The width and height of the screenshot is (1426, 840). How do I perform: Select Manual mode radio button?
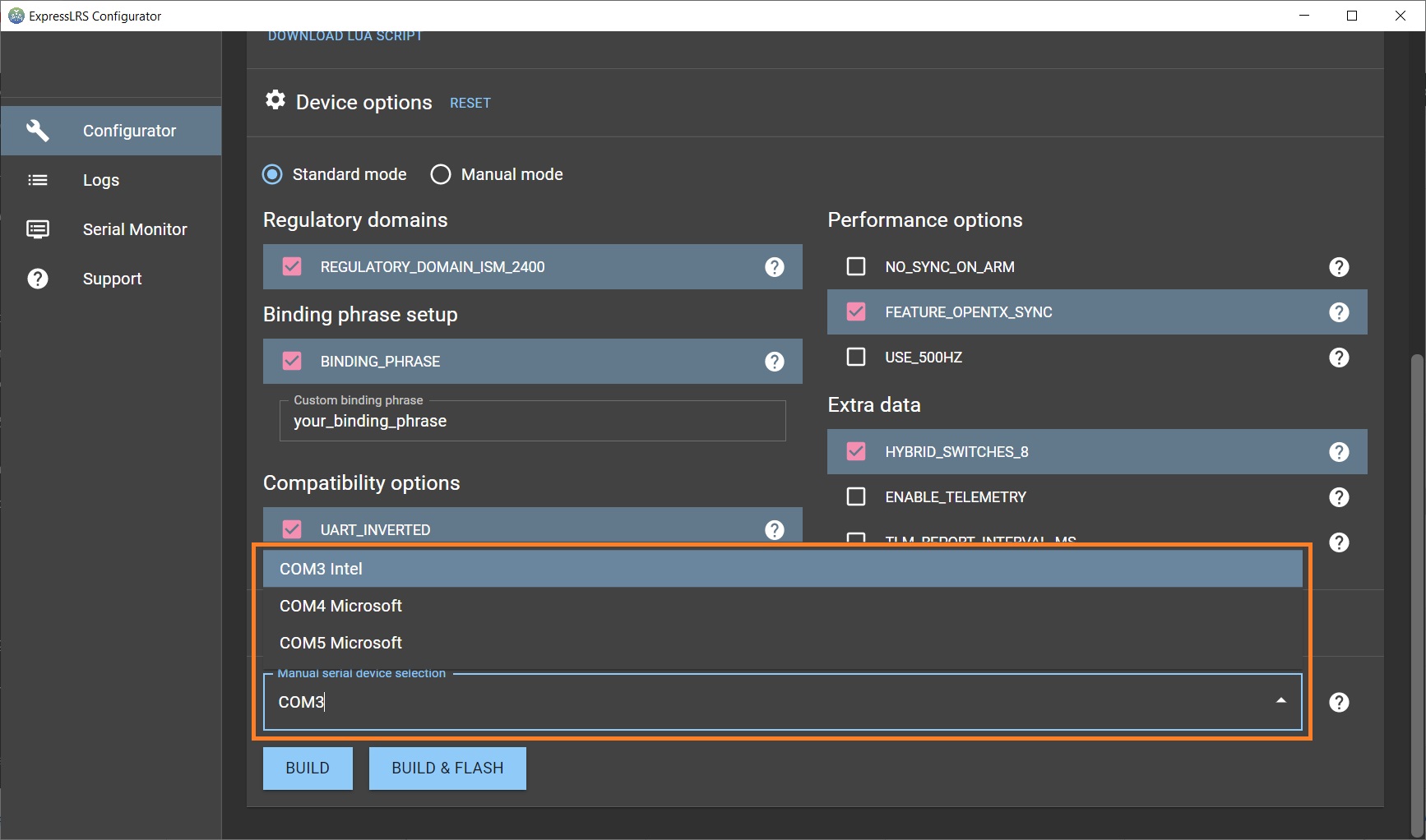[x=441, y=174]
